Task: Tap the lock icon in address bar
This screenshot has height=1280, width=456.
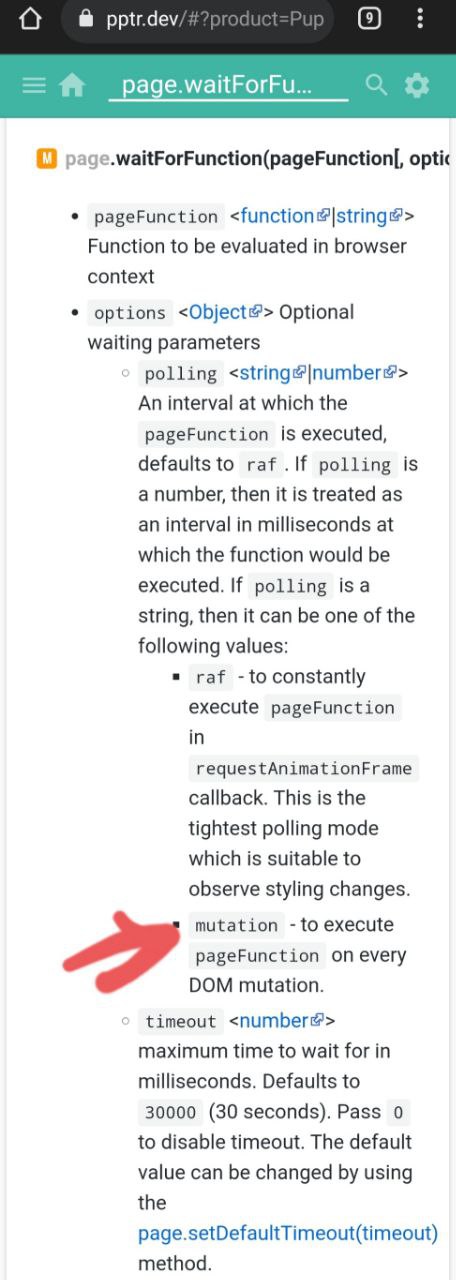Action: tap(85, 19)
